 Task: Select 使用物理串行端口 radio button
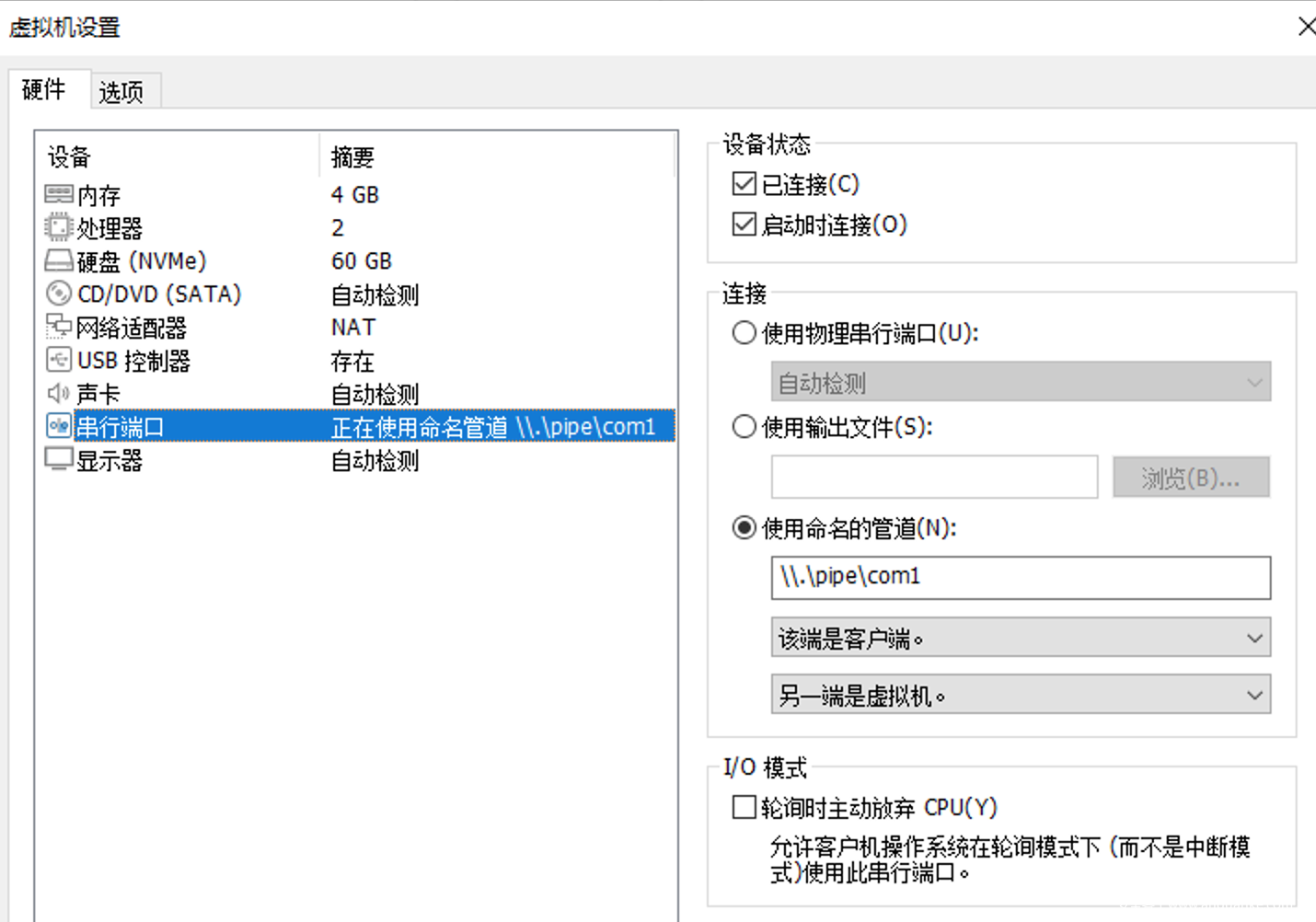744,332
